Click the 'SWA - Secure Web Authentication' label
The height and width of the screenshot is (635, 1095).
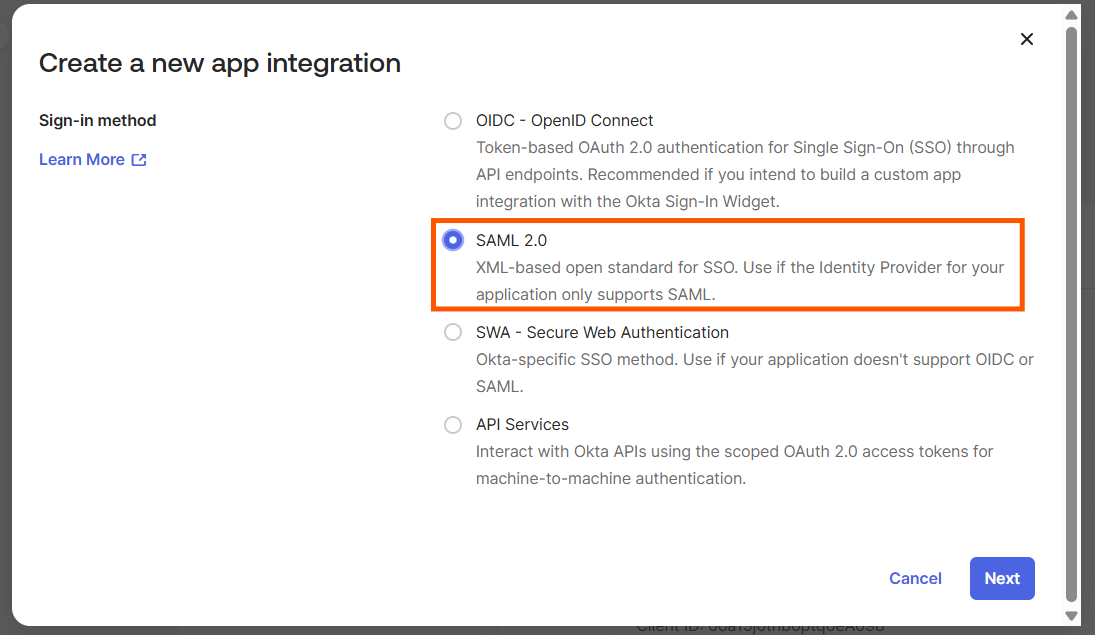pos(602,333)
